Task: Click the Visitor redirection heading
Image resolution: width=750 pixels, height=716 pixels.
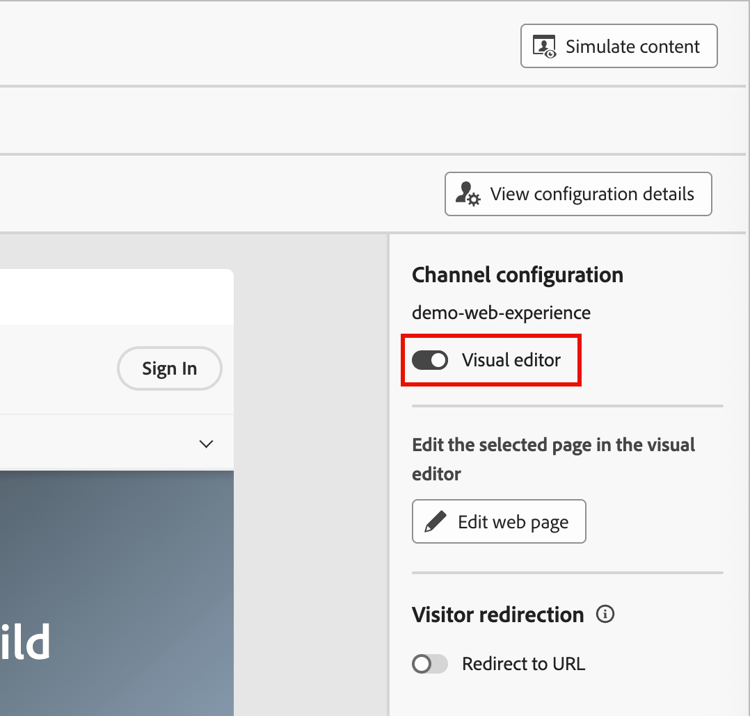Action: tap(497, 615)
